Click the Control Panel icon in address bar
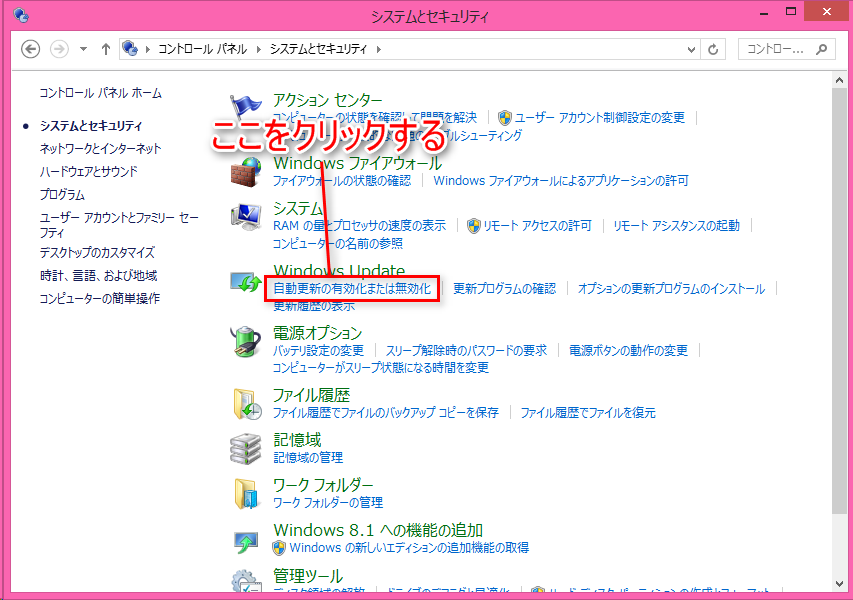 coord(130,48)
